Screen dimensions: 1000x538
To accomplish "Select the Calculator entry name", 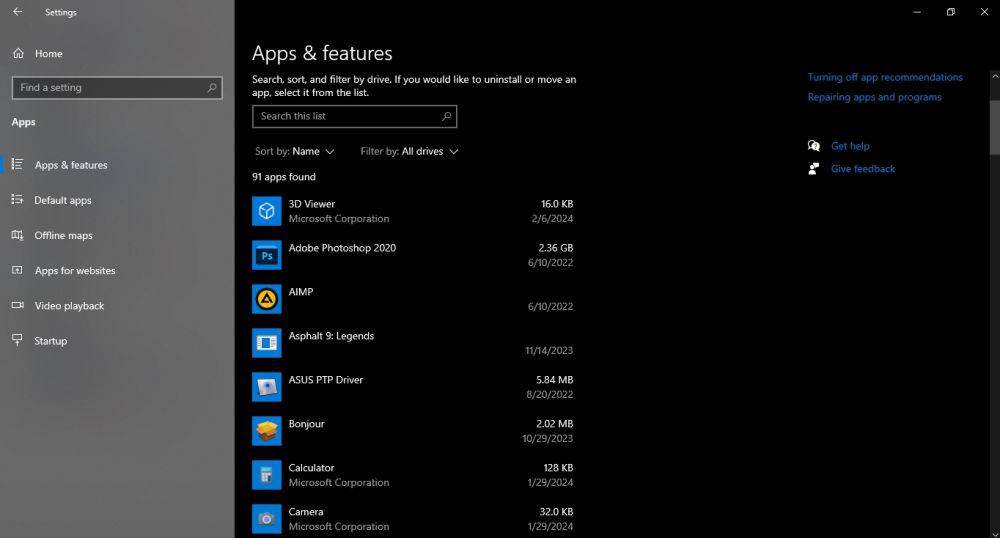I will click(x=311, y=468).
